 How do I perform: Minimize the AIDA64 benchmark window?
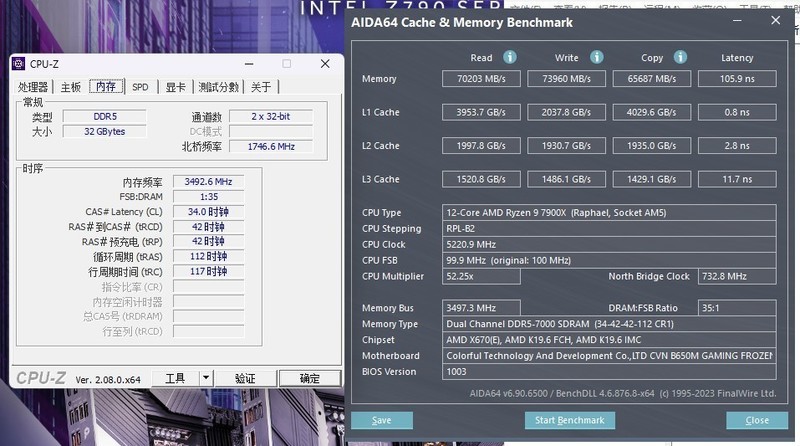click(x=737, y=20)
